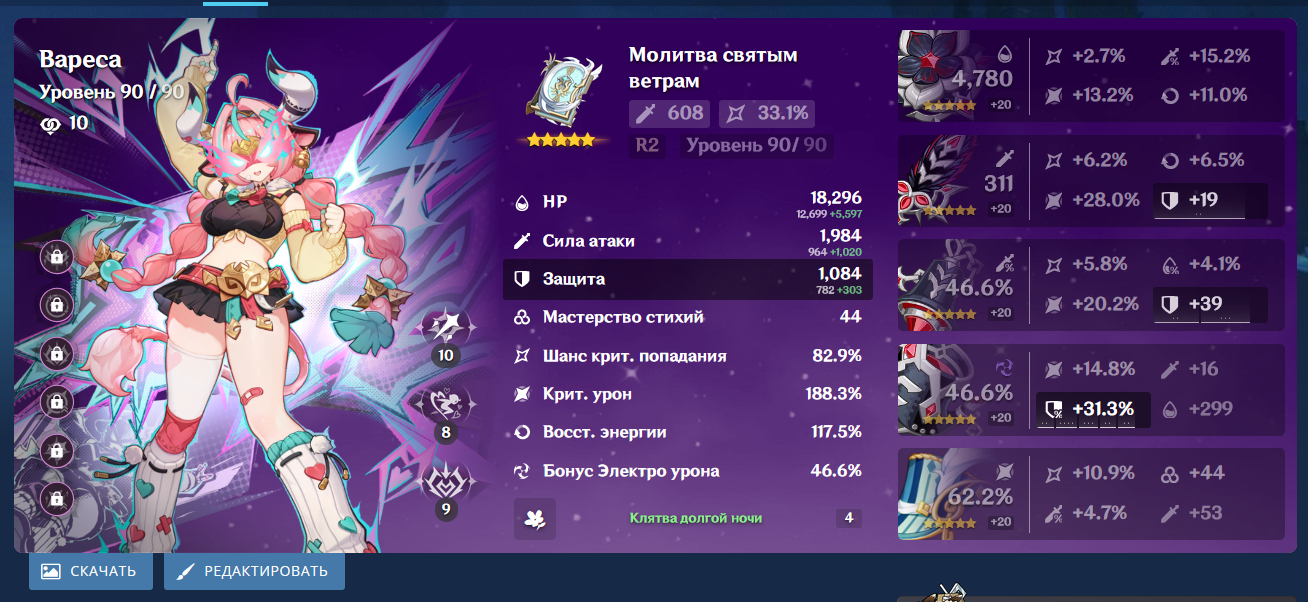Click the highlighted +31.3% defense substat
1308x602 pixels.
coord(1093,409)
